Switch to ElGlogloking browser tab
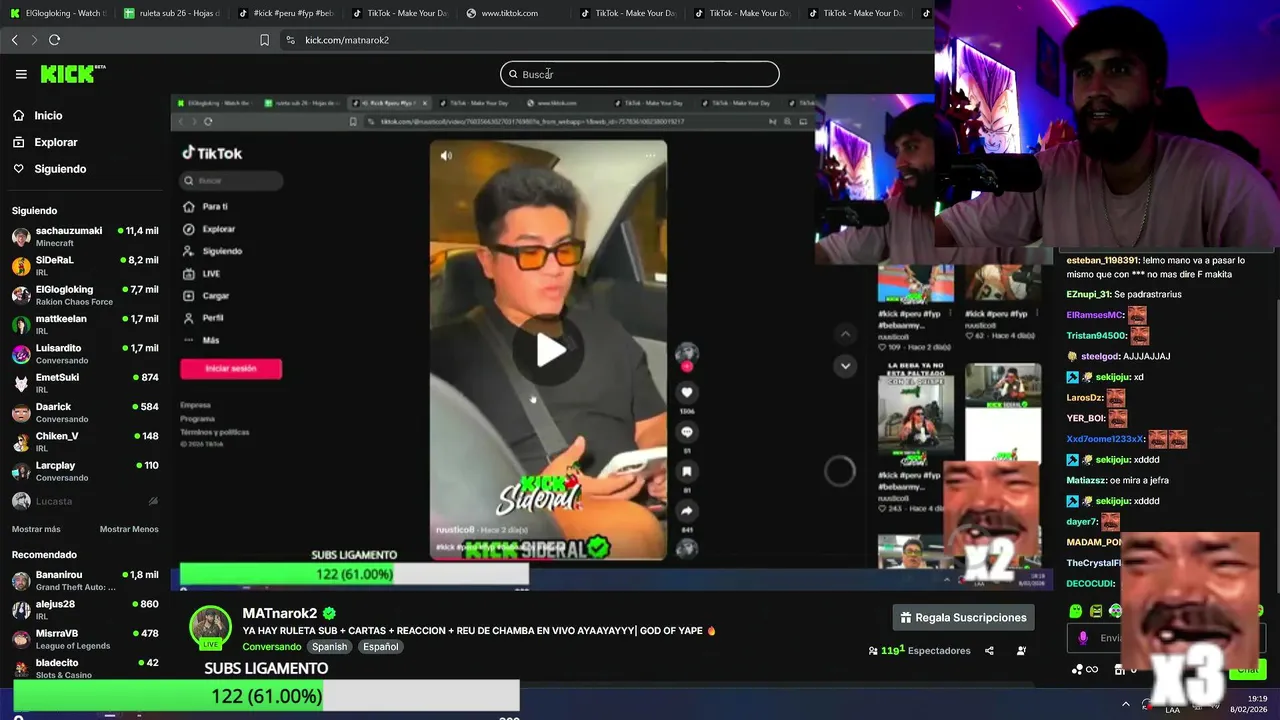This screenshot has width=1280, height=720. click(x=56, y=13)
